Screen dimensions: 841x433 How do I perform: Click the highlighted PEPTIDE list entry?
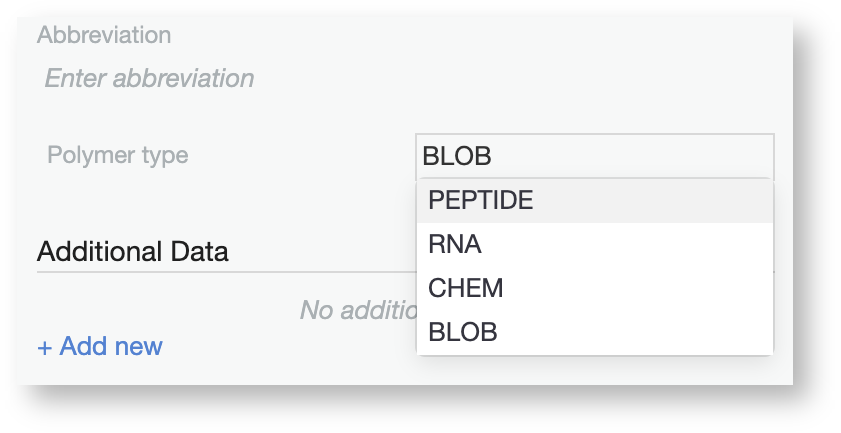(481, 200)
